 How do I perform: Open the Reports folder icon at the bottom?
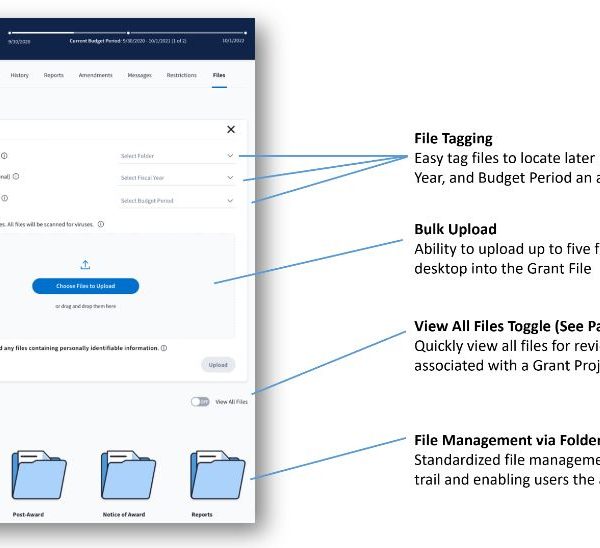[217, 473]
